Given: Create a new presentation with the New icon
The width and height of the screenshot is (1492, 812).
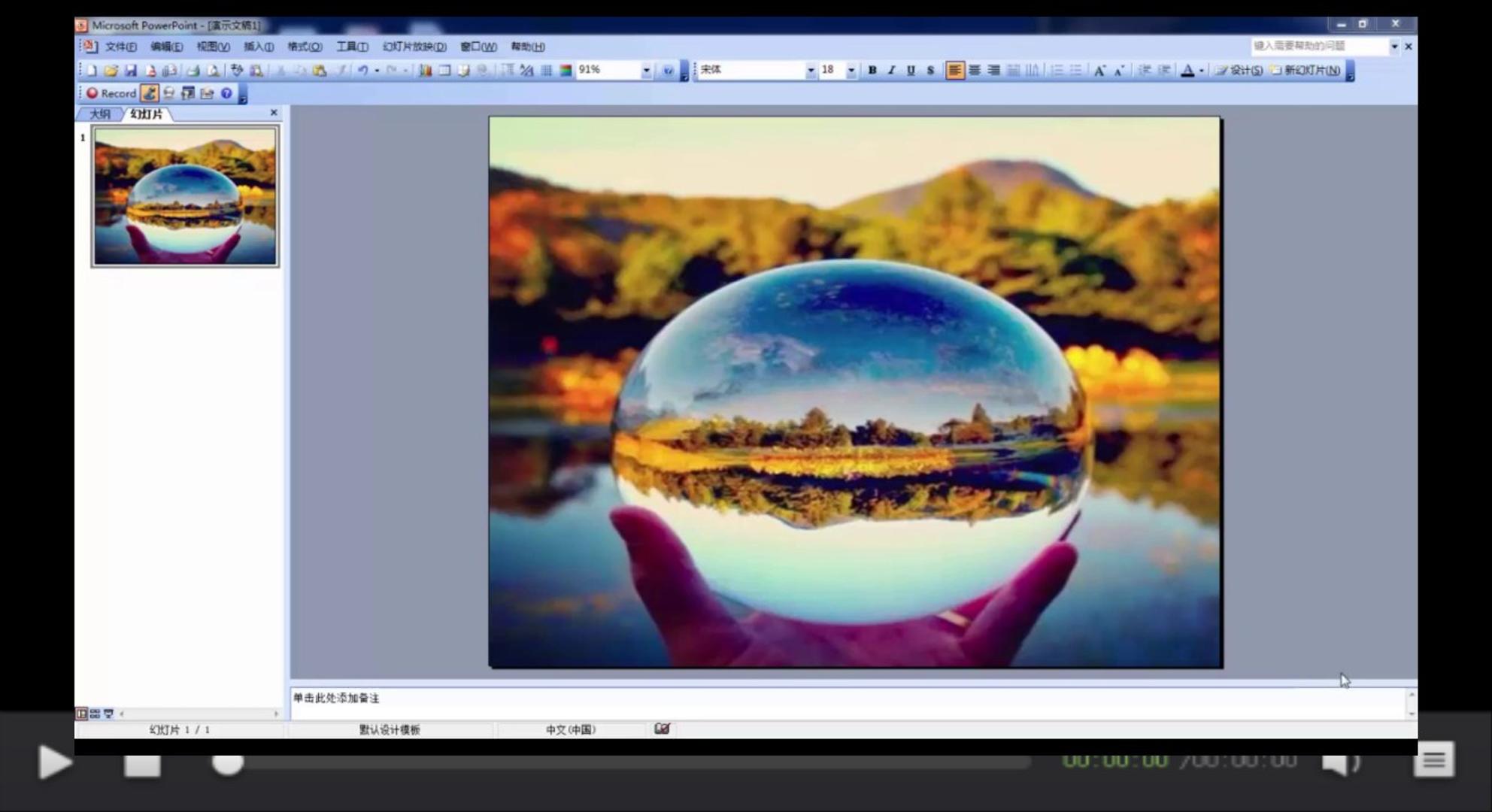Looking at the screenshot, I should [x=92, y=70].
